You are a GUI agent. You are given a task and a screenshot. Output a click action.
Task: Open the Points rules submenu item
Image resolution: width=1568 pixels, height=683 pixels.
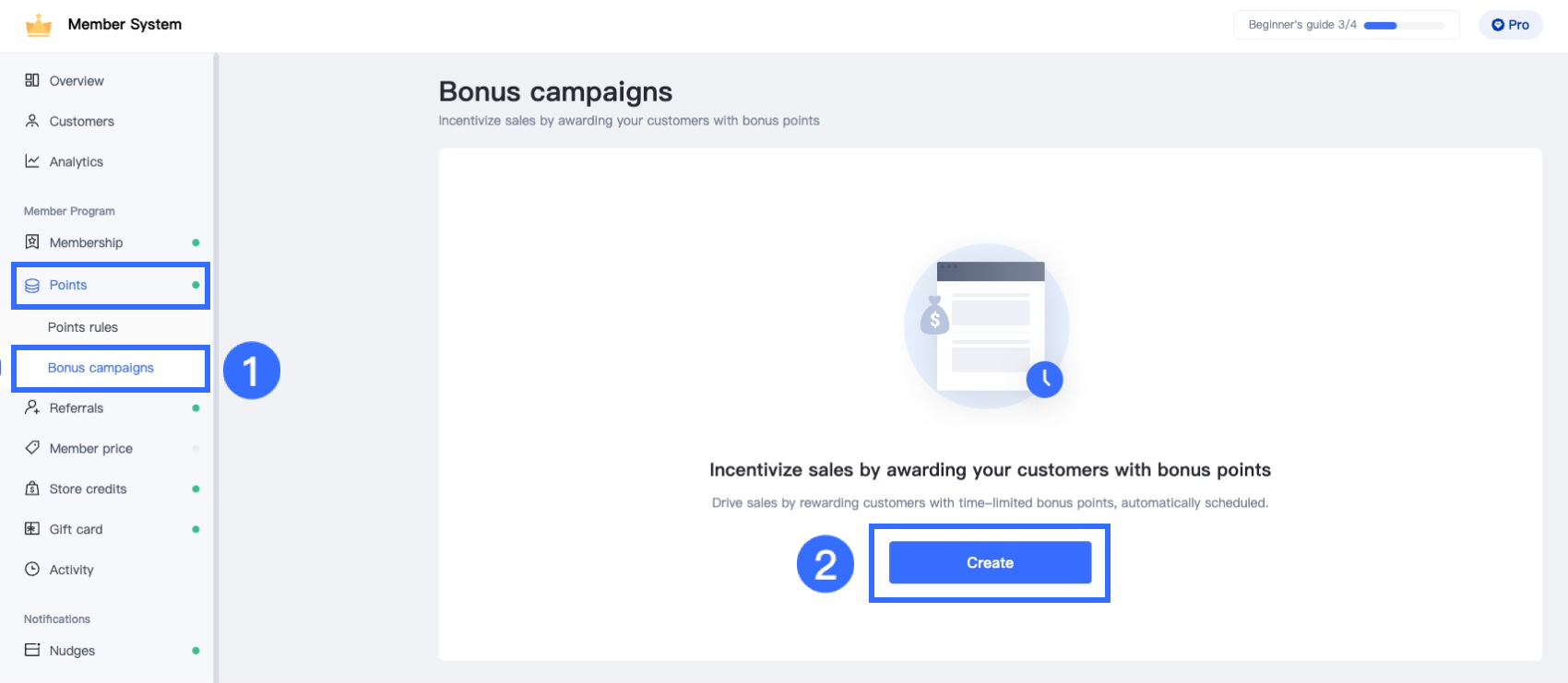tap(83, 327)
